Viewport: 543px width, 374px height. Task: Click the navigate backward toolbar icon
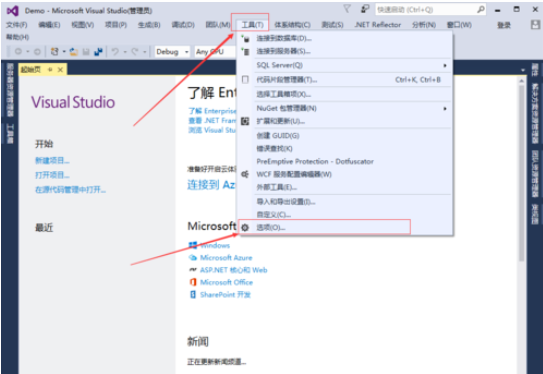(x=18, y=52)
